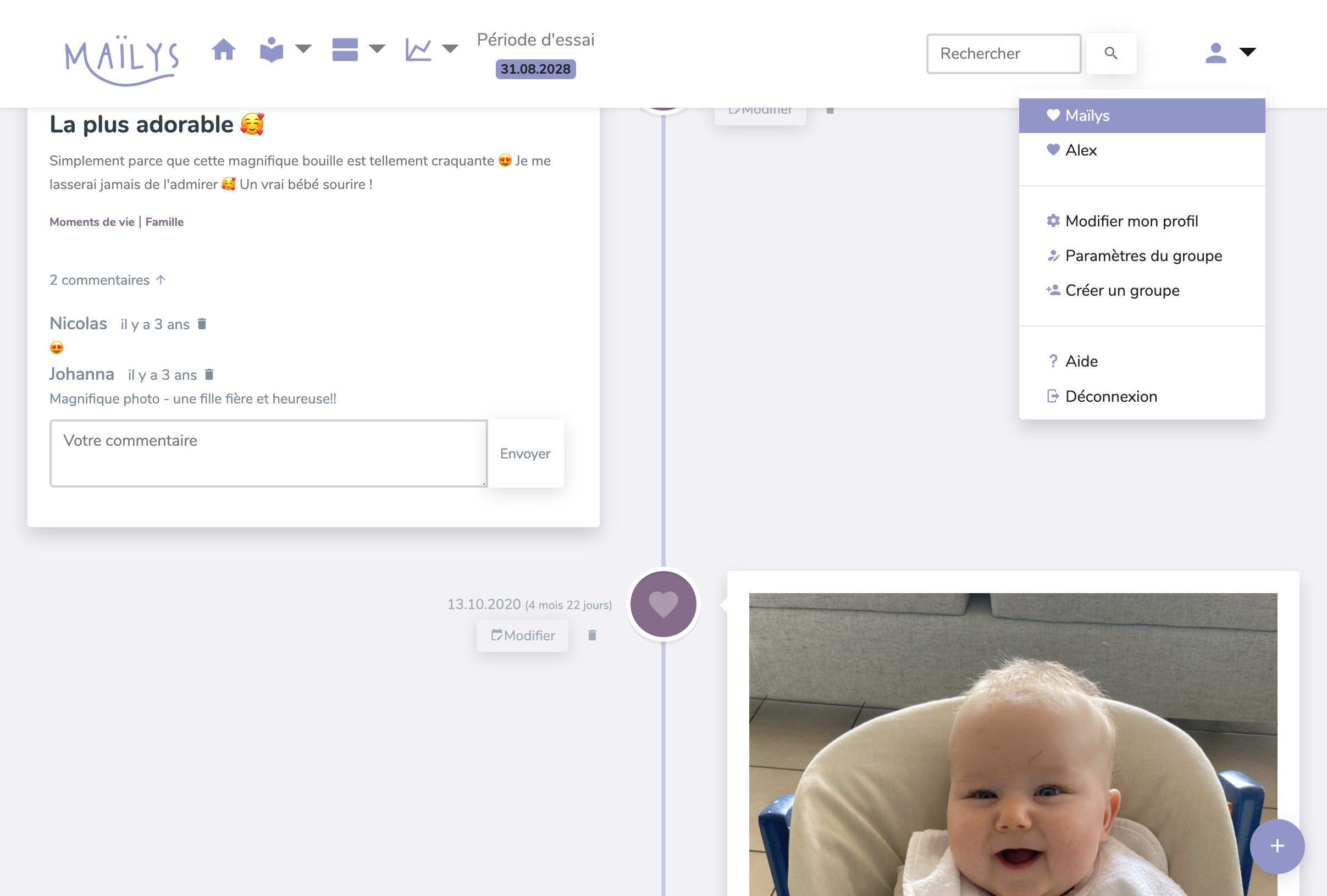Viewport: 1327px width, 896px height.
Task: Expand dropdown arrow next to chart icon
Action: coord(451,49)
